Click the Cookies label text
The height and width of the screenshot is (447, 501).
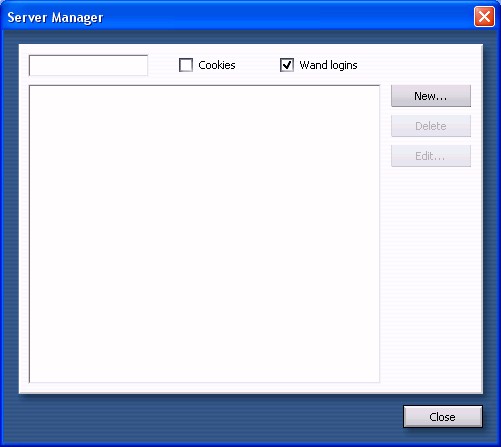(x=217, y=65)
